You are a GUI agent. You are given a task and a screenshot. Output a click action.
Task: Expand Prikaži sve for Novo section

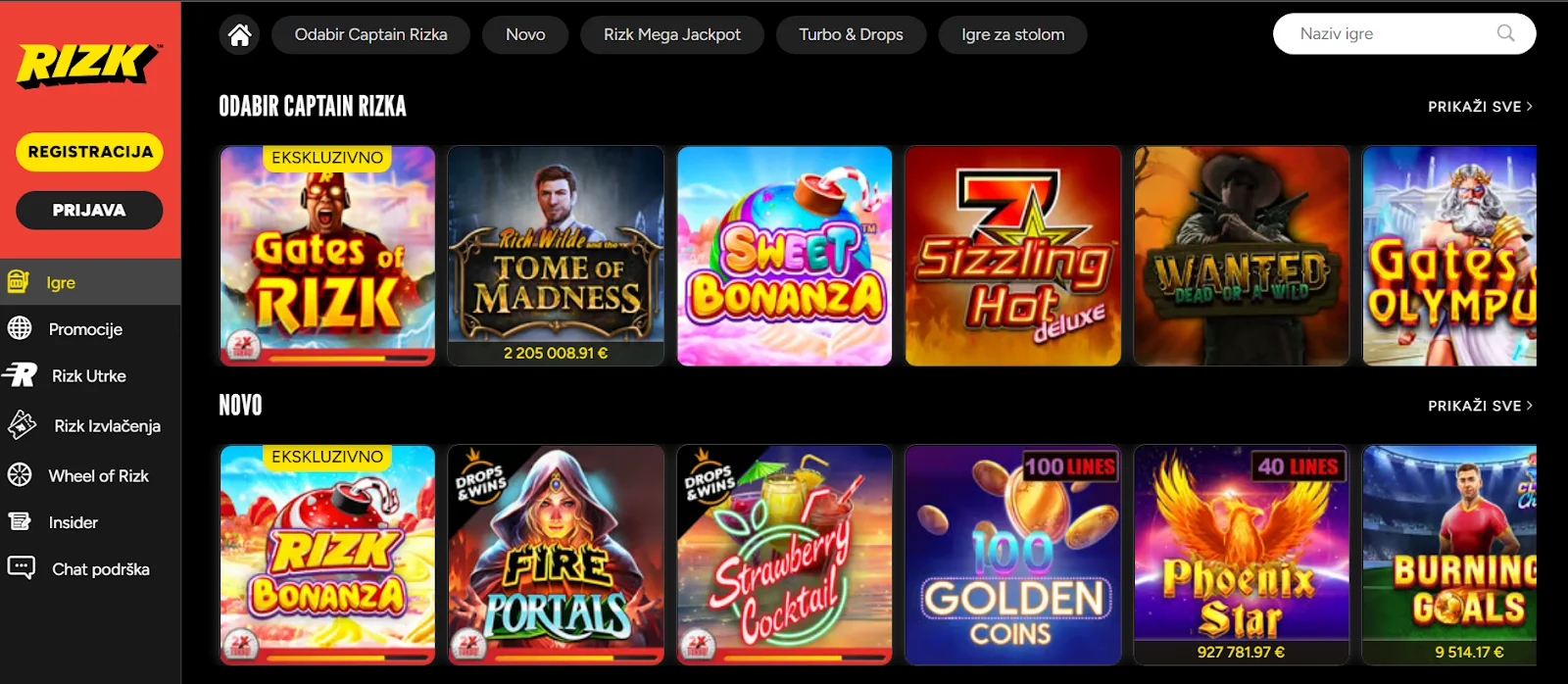tap(1480, 406)
